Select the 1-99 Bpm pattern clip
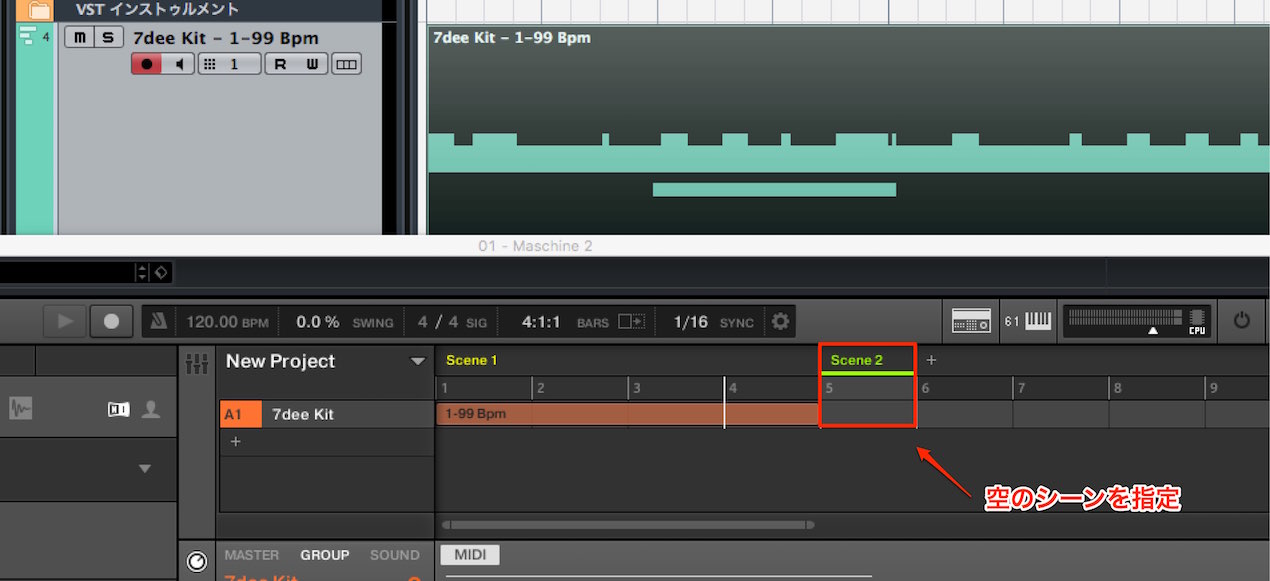The width and height of the screenshot is (1270, 581). [628, 414]
